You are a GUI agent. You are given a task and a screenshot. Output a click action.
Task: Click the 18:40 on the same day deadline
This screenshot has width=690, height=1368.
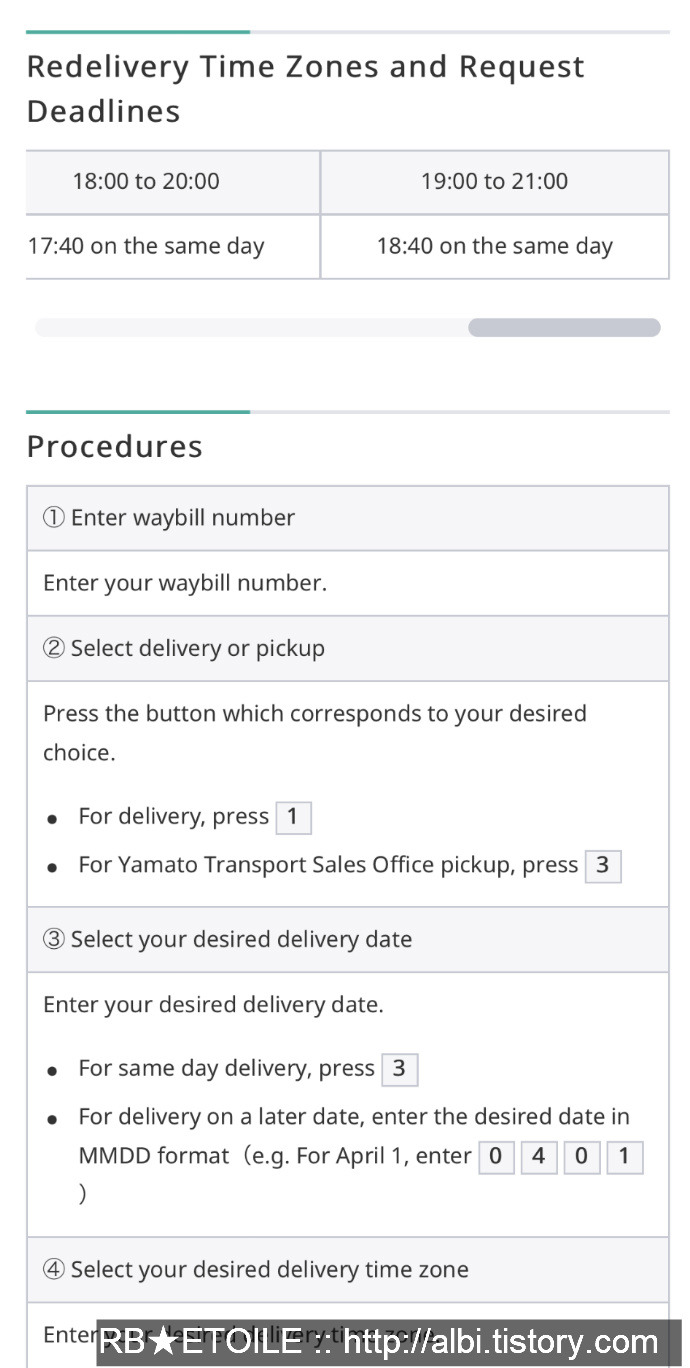point(495,246)
